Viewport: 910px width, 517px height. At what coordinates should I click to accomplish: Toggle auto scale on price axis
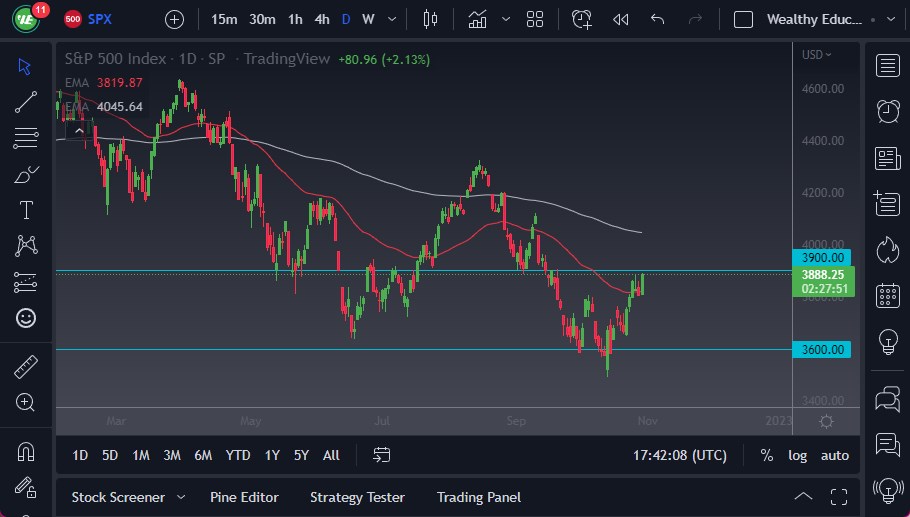(834, 455)
